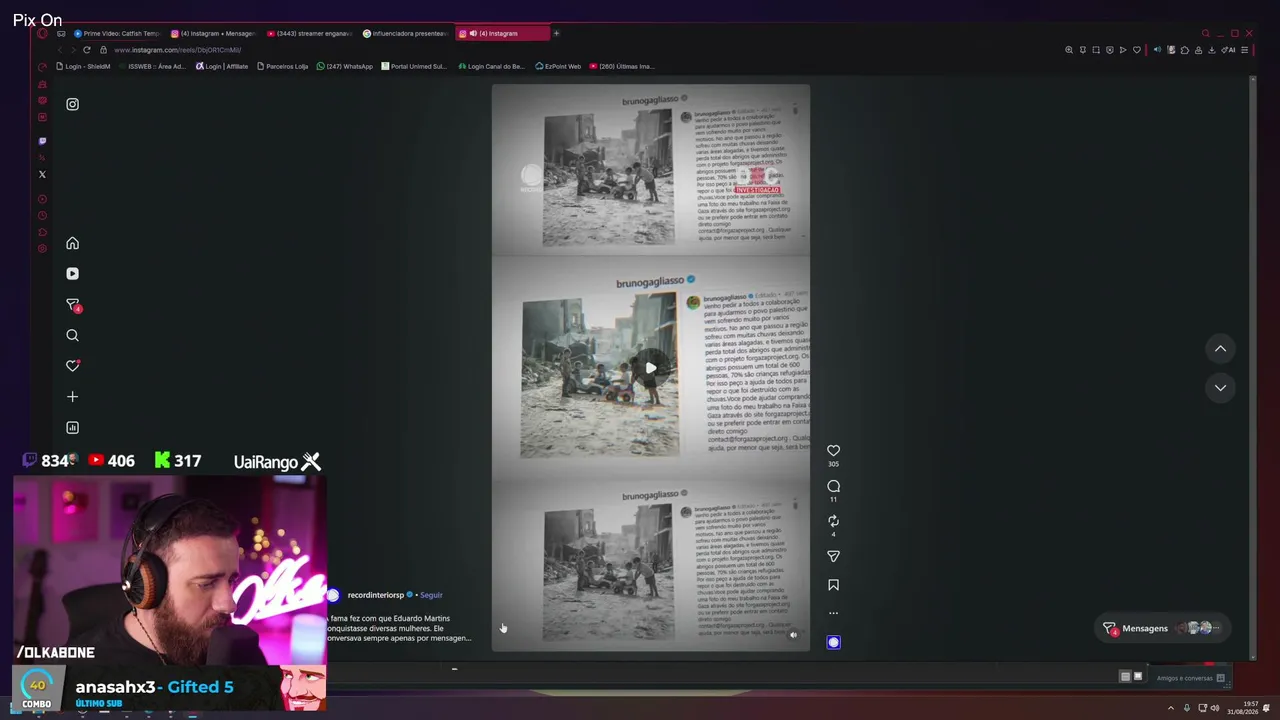Add page to bookmarks heart icon
Viewport: 1280px width, 720px height.
coord(1136,50)
